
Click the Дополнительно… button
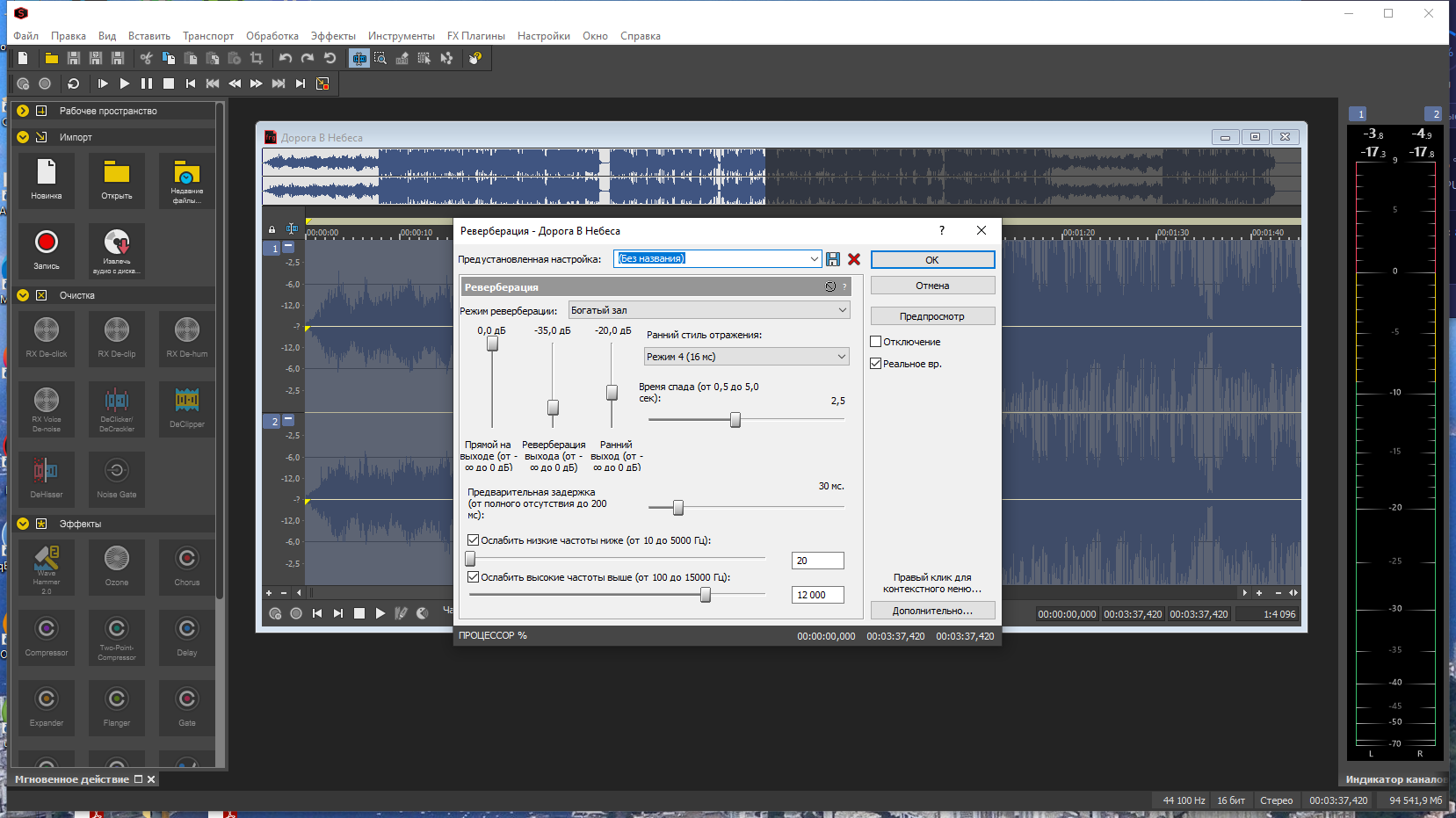coord(932,611)
